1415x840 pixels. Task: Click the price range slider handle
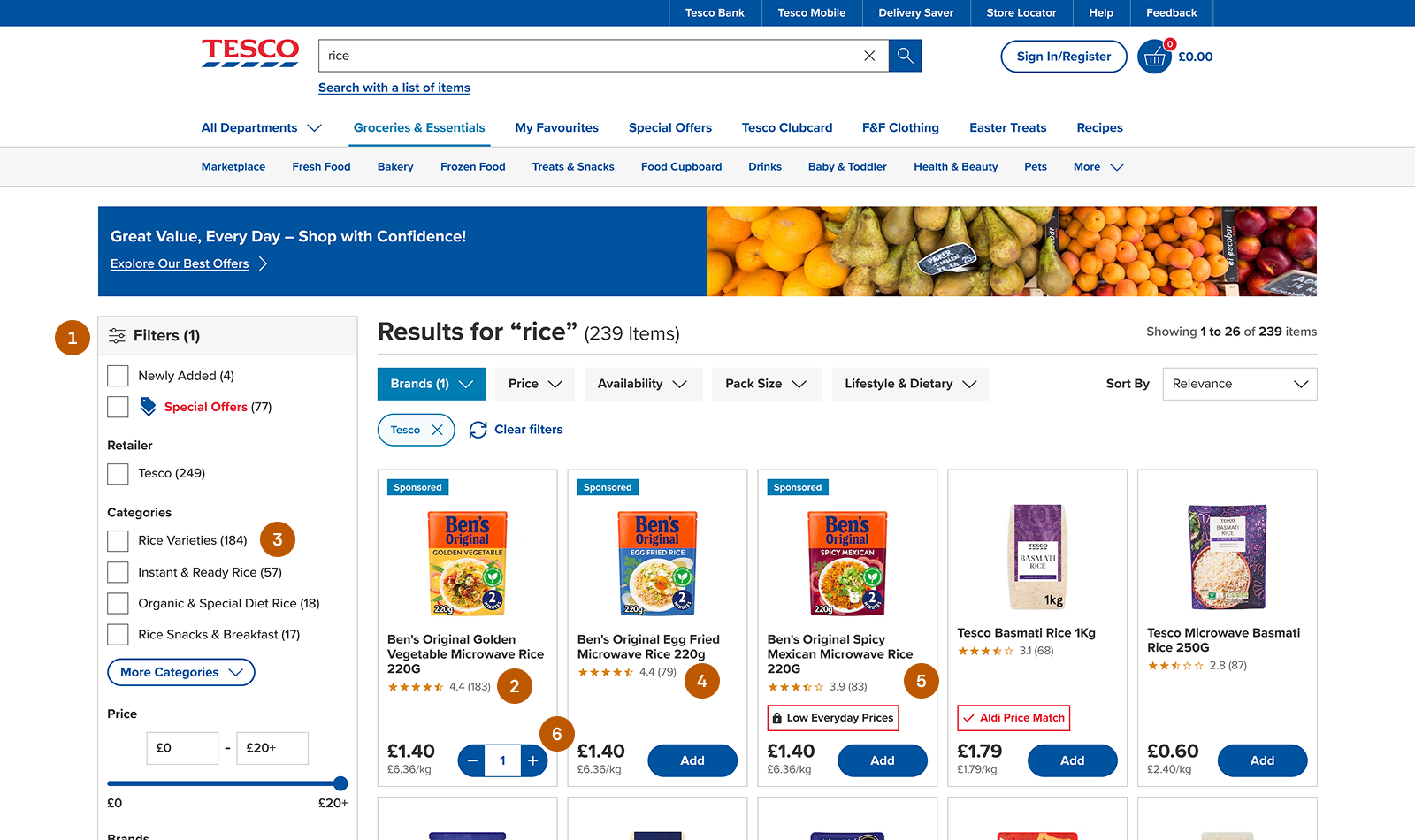340,783
